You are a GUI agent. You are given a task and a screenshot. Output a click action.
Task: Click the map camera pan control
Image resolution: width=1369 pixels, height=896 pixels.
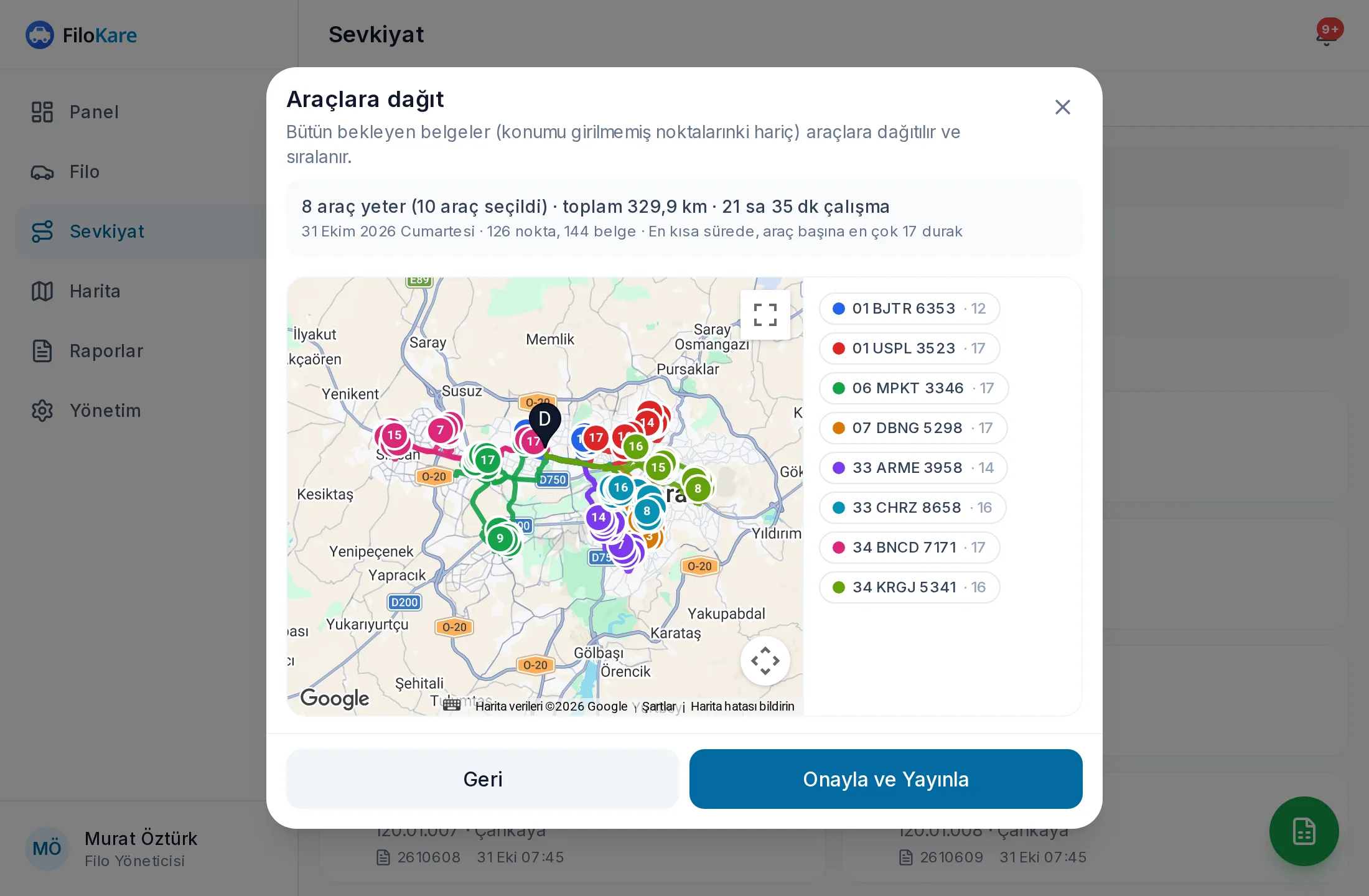pos(765,661)
